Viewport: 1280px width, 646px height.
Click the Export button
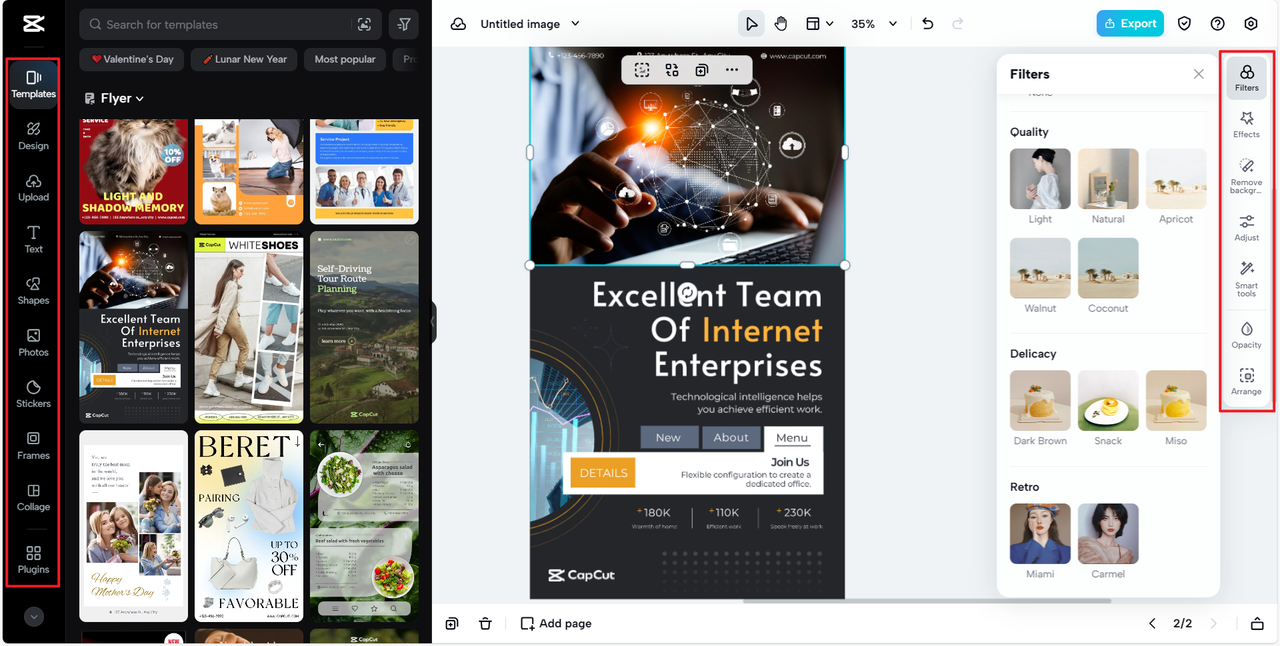point(1130,24)
